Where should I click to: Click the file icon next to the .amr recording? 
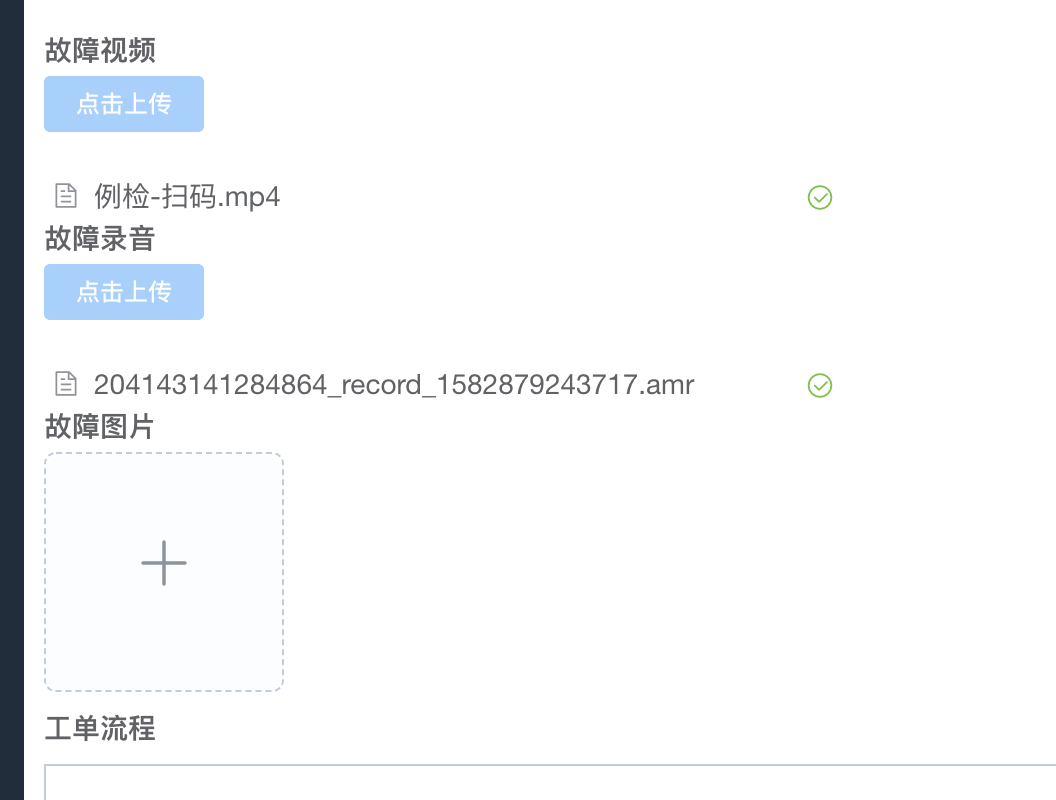click(x=66, y=384)
